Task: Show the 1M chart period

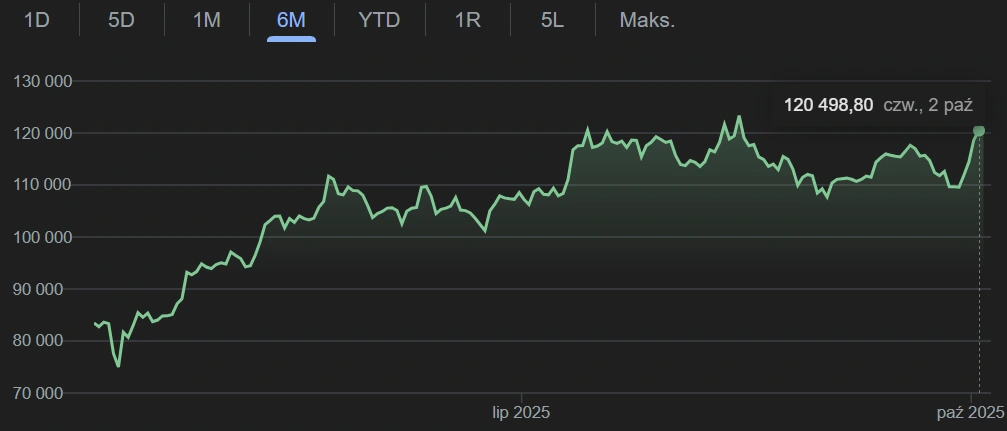Action: point(206,20)
